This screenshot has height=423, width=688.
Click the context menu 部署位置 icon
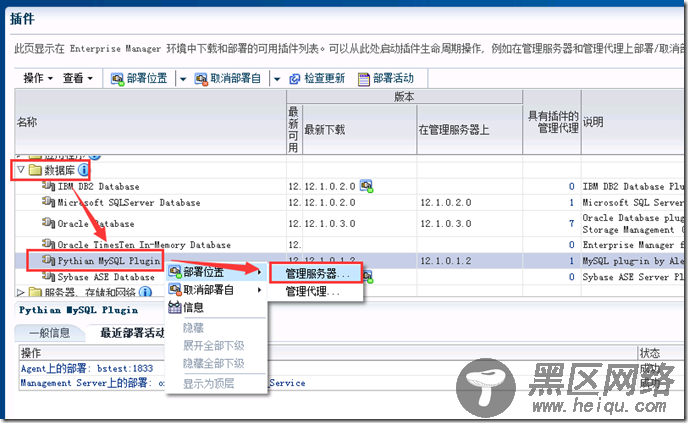pyautogui.click(x=175, y=272)
